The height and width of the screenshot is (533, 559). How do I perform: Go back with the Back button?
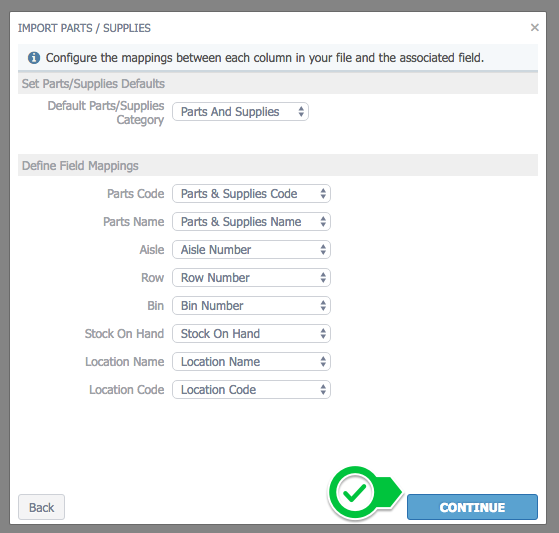pyautogui.click(x=41, y=507)
